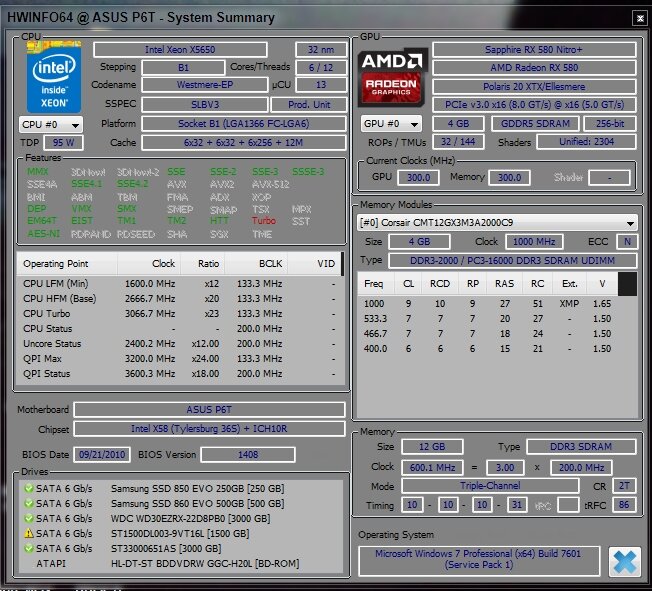Click the PCIe v3.0 x16 link field

point(534,104)
